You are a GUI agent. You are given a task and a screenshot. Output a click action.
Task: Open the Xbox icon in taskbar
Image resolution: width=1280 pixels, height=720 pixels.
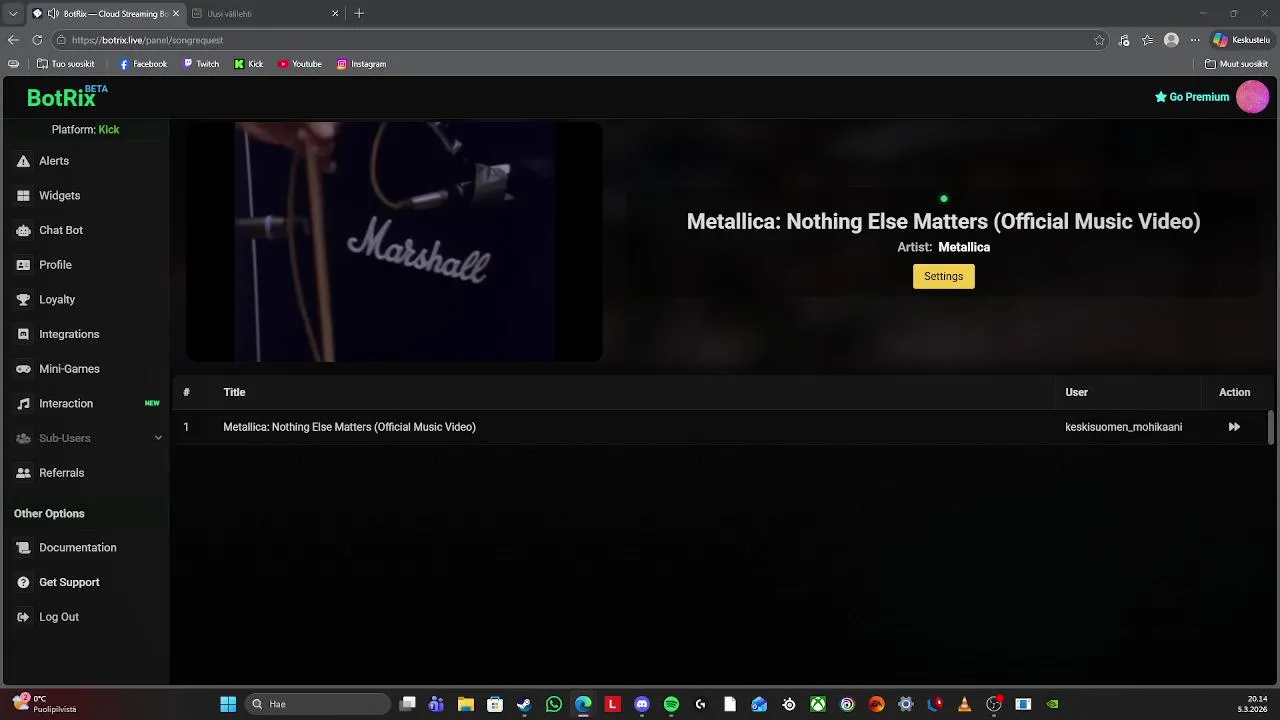tap(818, 704)
